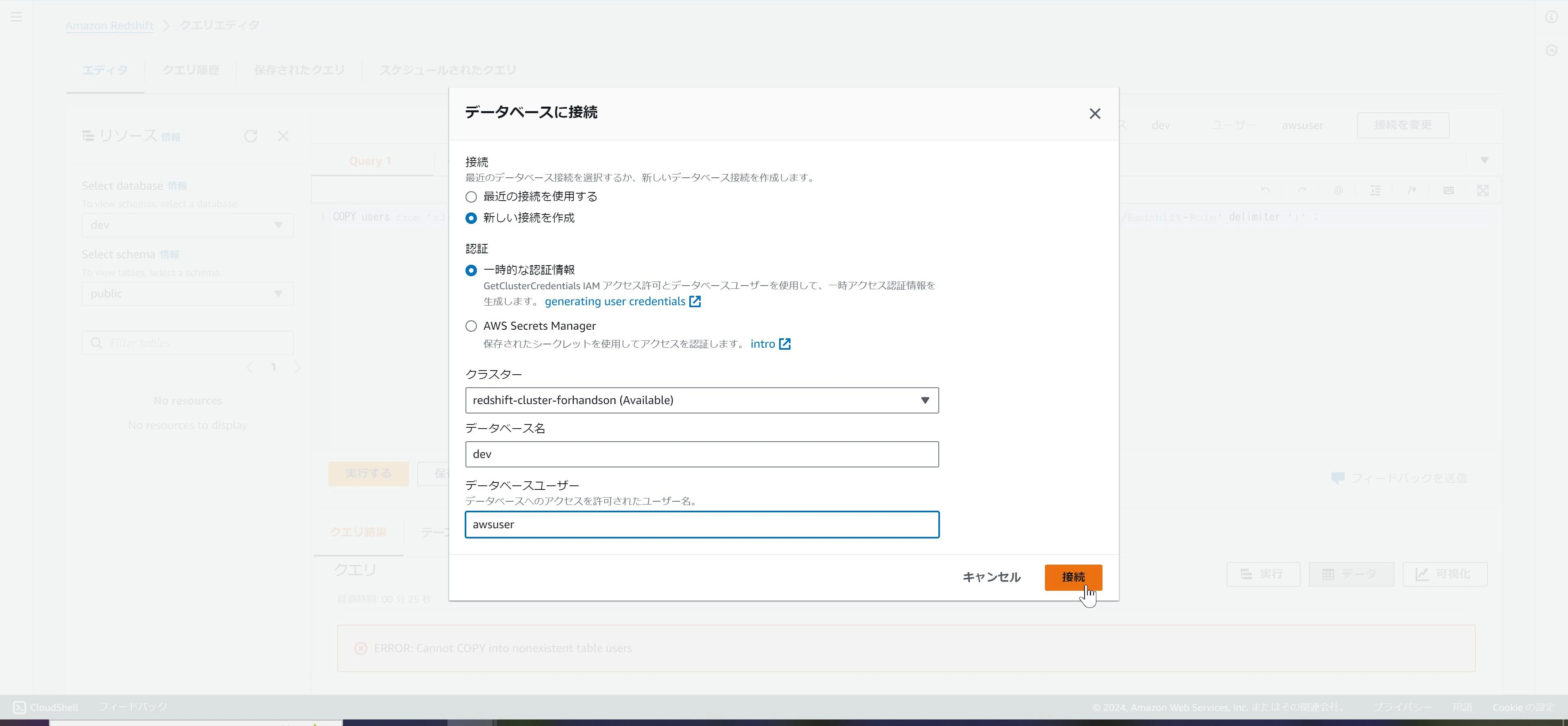Click the redo icon in editor toolbar

coord(1301,191)
